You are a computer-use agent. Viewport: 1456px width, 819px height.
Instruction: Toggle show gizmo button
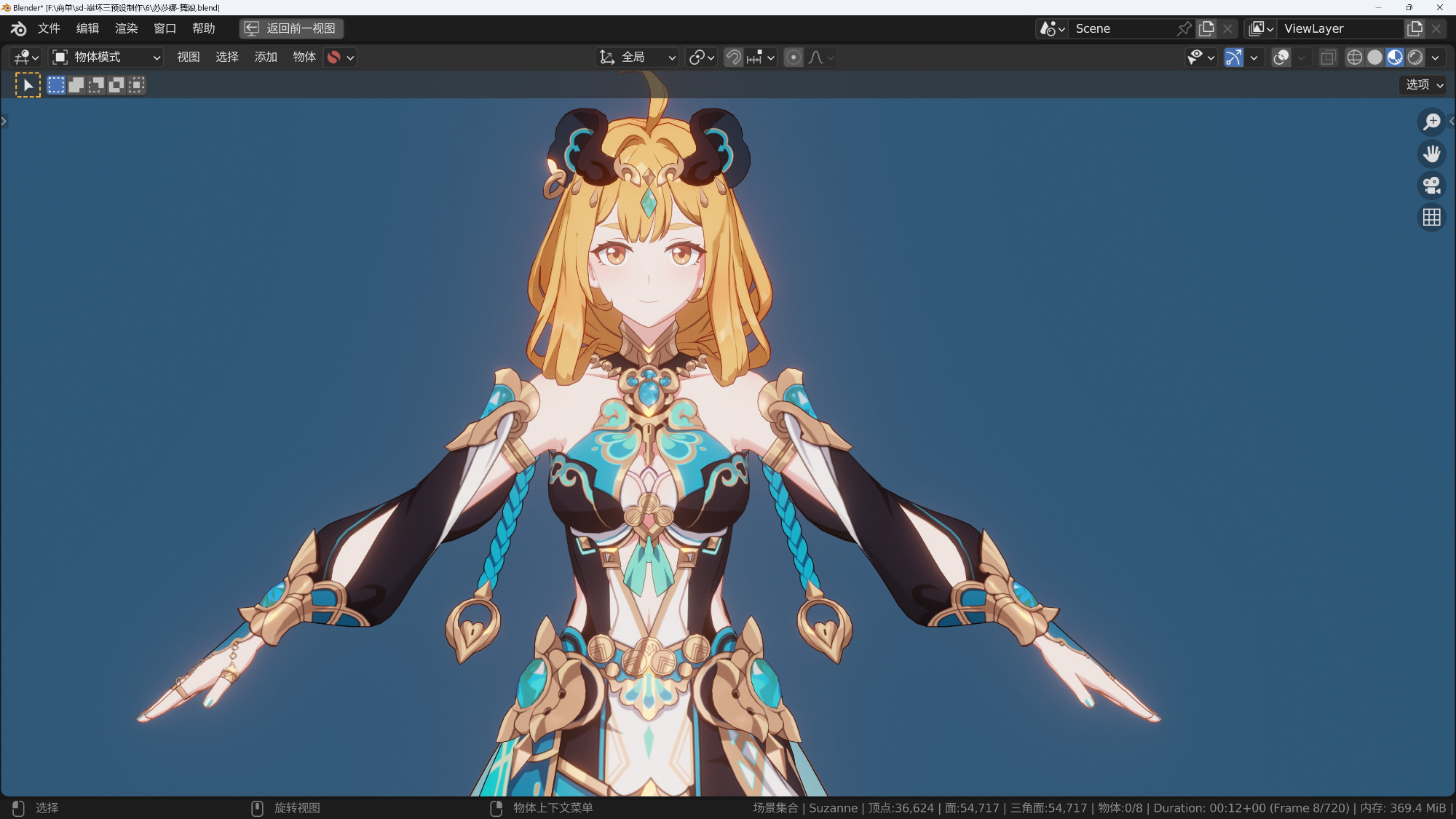point(1233,58)
